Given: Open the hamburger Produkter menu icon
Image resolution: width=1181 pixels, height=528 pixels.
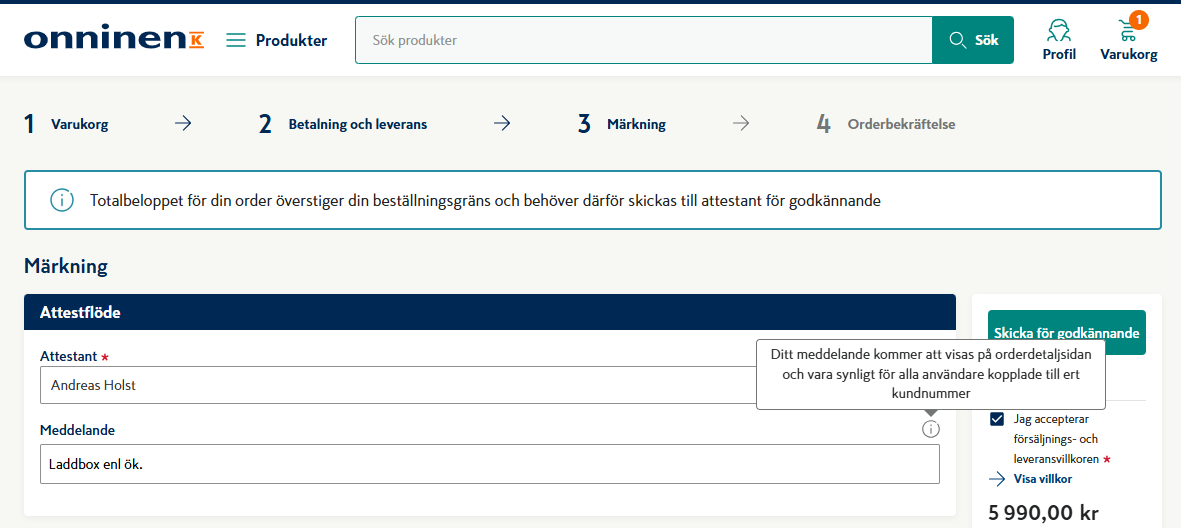Looking at the screenshot, I should (x=236, y=40).
